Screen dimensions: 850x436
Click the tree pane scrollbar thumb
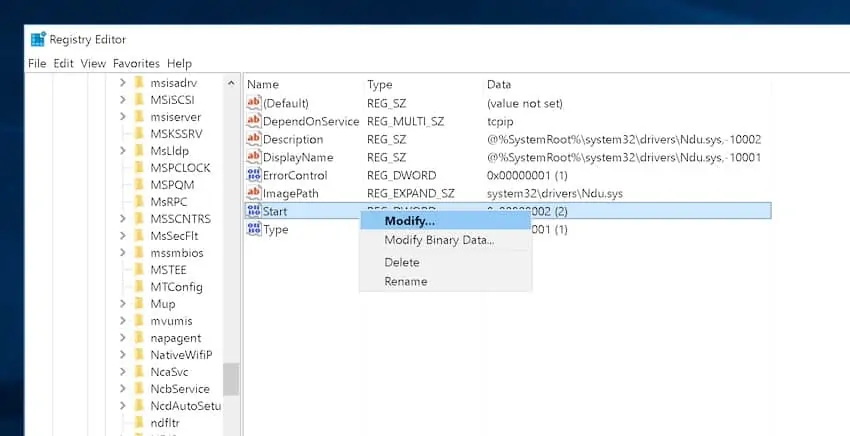coord(231,379)
